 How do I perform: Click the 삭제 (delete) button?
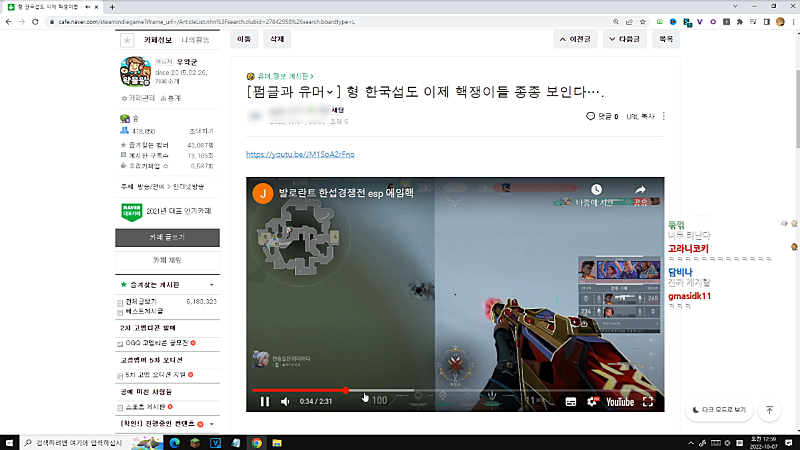click(x=277, y=39)
